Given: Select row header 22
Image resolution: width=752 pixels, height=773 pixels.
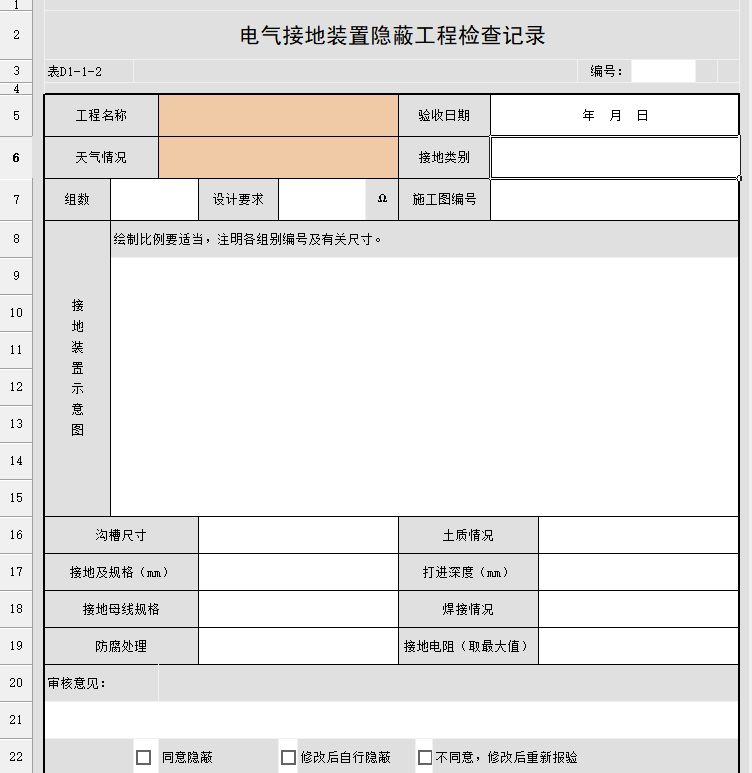Looking at the screenshot, I should 16,757.
